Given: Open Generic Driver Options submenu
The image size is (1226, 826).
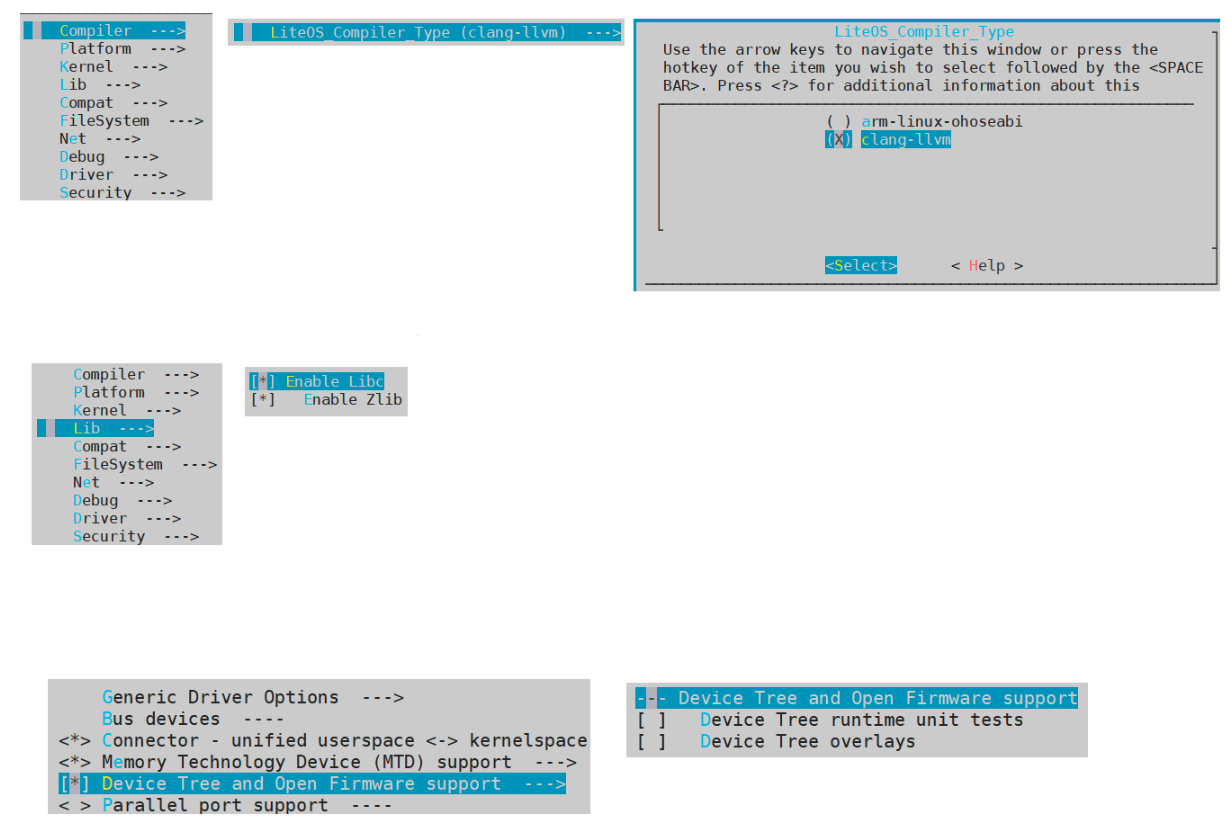Looking at the screenshot, I should coord(253,697).
